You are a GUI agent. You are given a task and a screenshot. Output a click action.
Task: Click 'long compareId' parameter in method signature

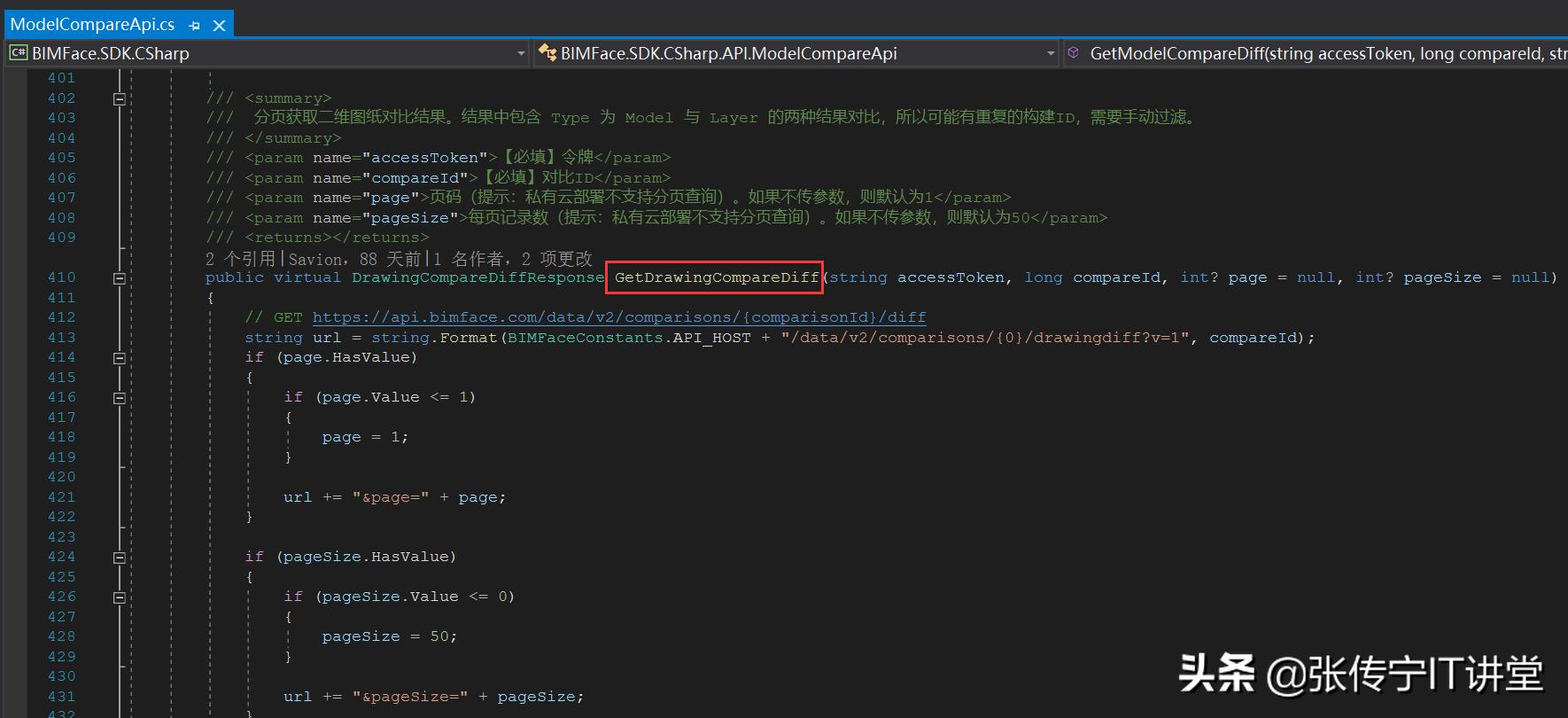1092,277
